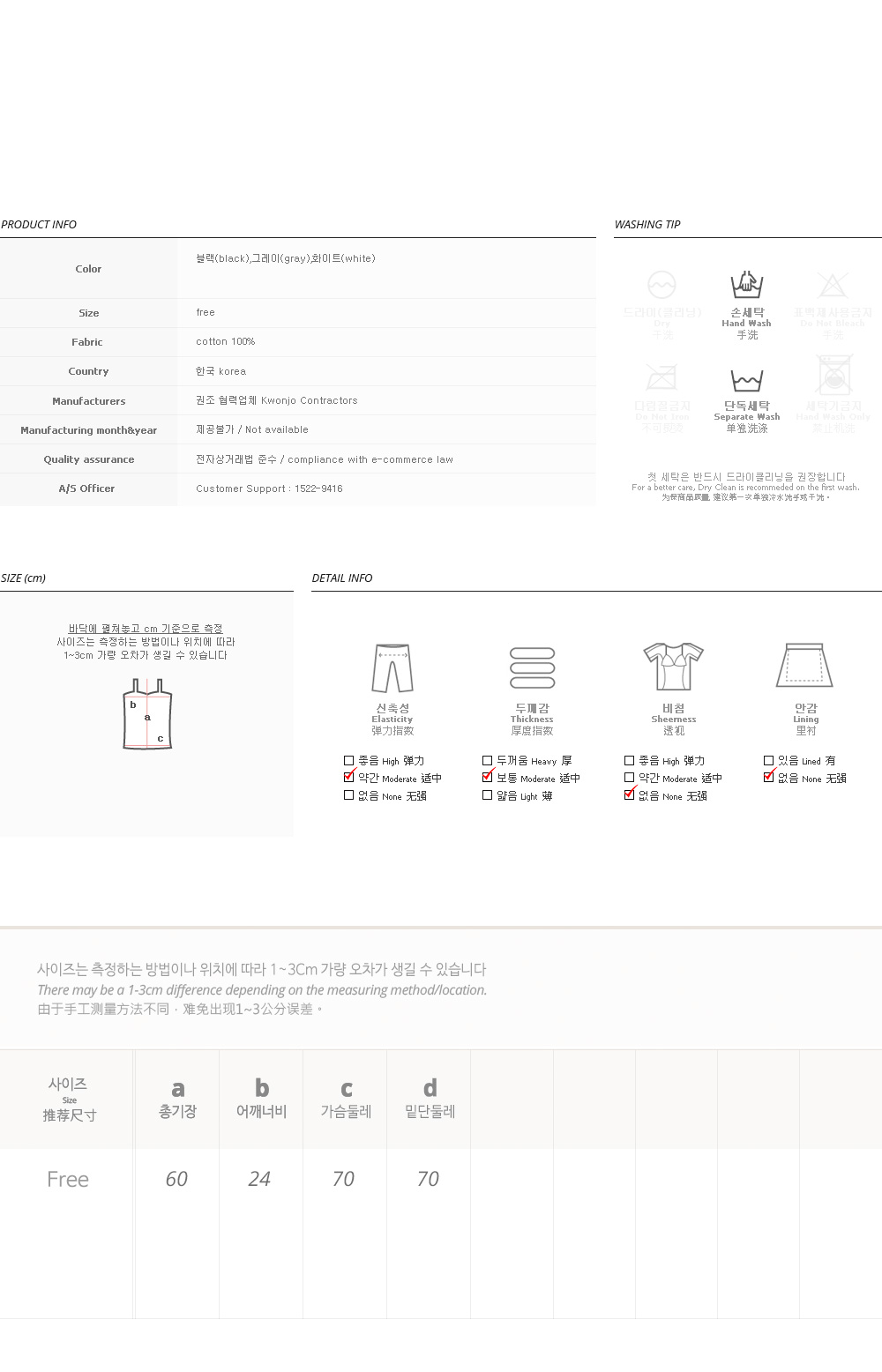The image size is (882, 1372).
Task: Toggle the None sheerness checkbox
Action: [x=629, y=795]
